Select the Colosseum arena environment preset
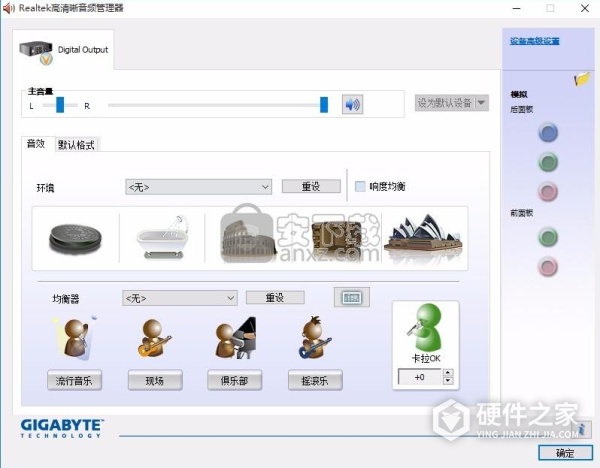 (248, 240)
